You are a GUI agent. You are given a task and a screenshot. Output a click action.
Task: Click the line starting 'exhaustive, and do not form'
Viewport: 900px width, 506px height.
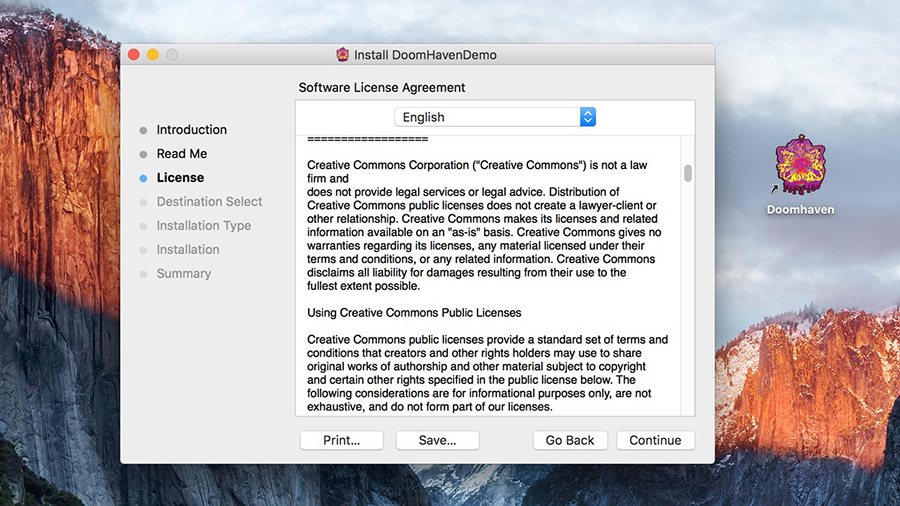click(429, 407)
